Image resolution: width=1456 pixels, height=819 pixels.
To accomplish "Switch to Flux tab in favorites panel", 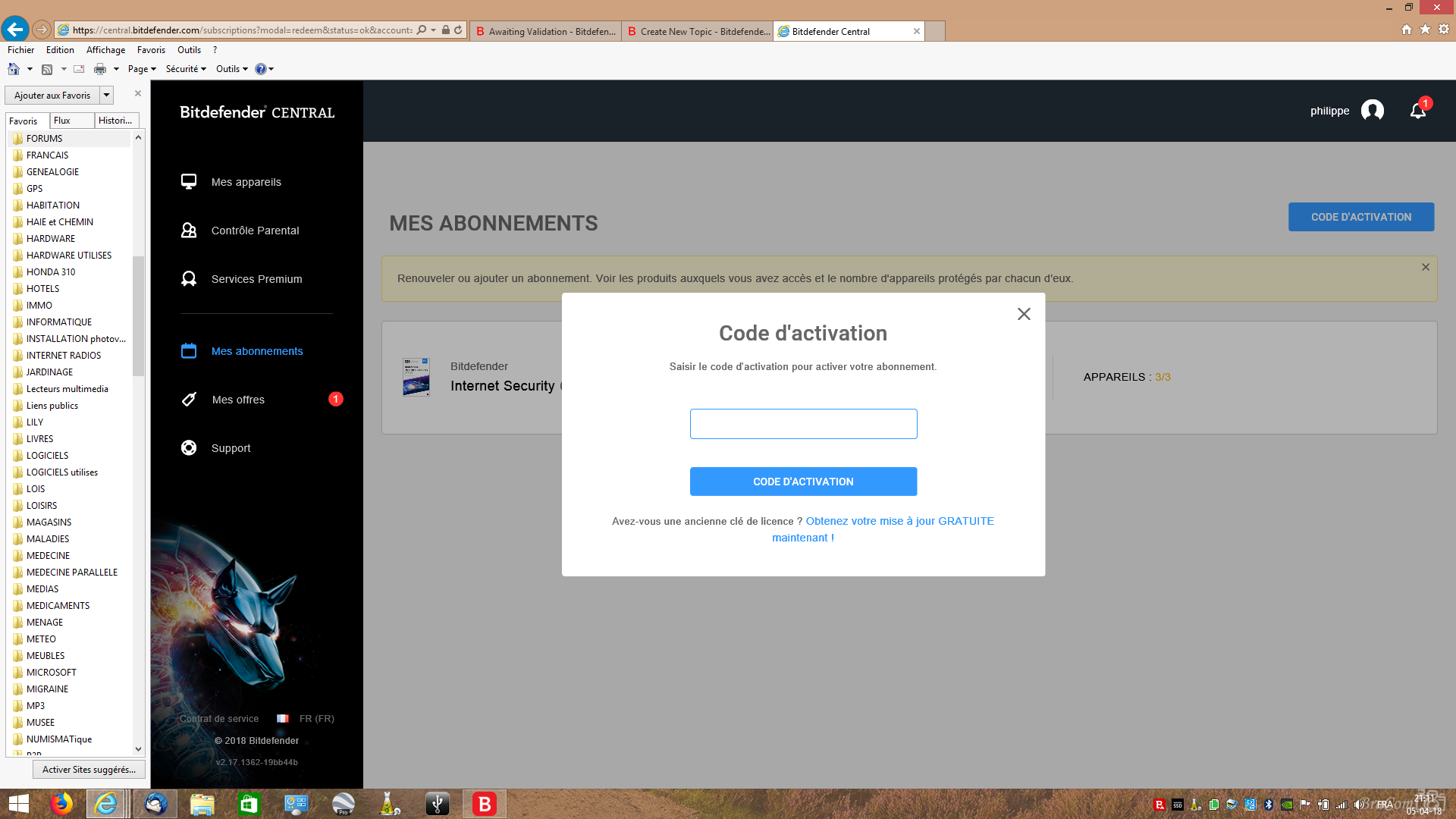I will [x=72, y=121].
